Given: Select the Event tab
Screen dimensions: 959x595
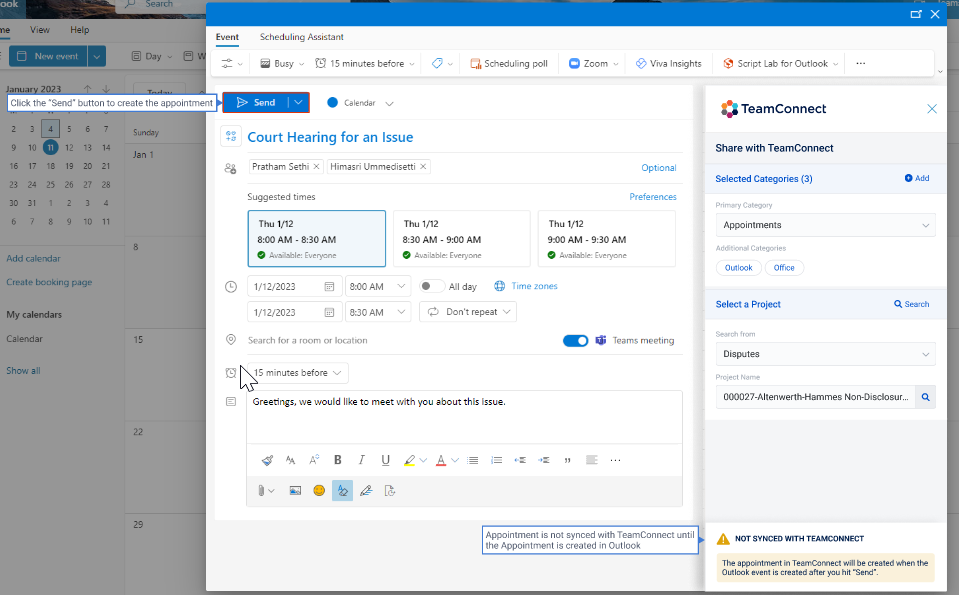Looking at the screenshot, I should 227,37.
